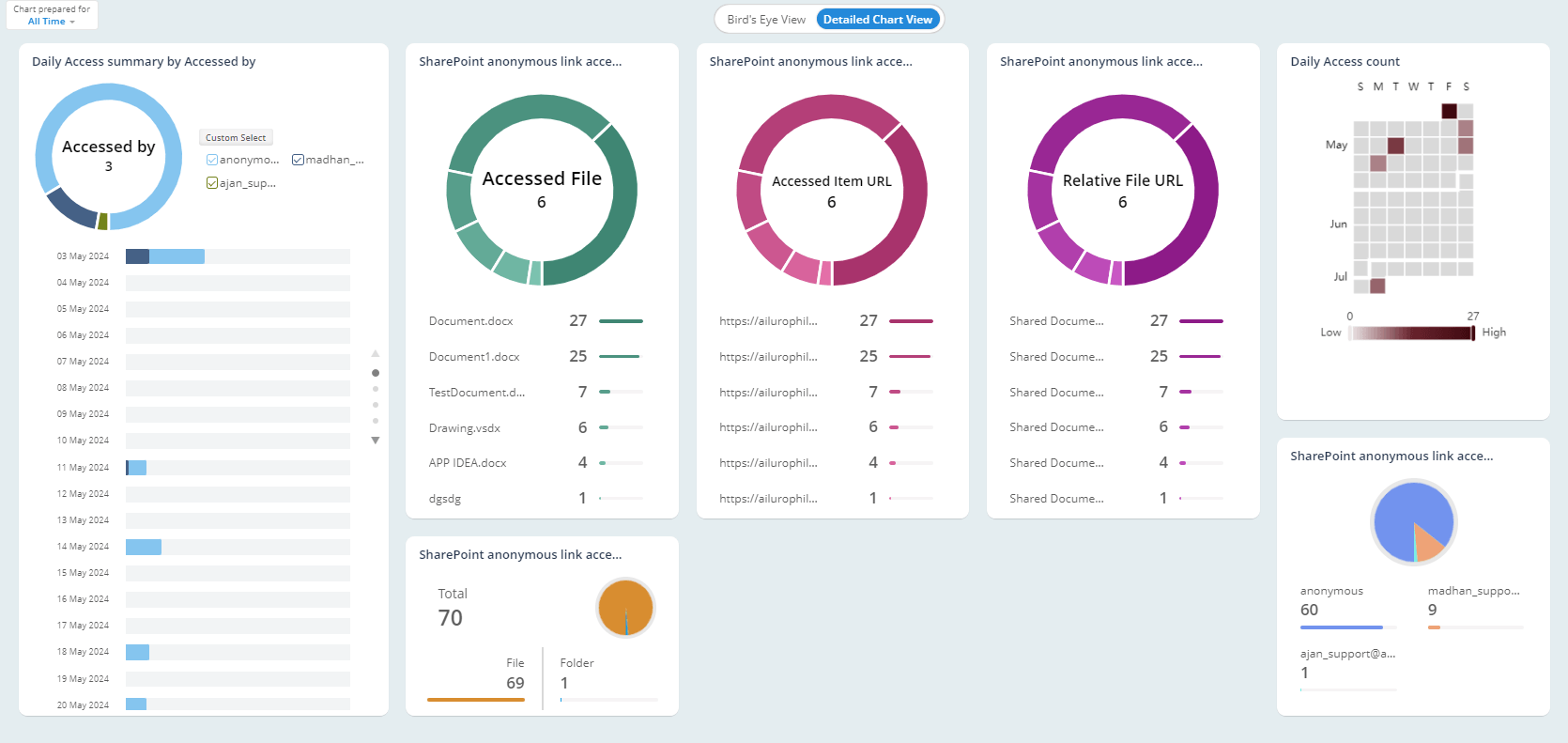Image resolution: width=1568 pixels, height=743 pixels.
Task: Toggle the madhan_... checkbox
Action: 298,160
